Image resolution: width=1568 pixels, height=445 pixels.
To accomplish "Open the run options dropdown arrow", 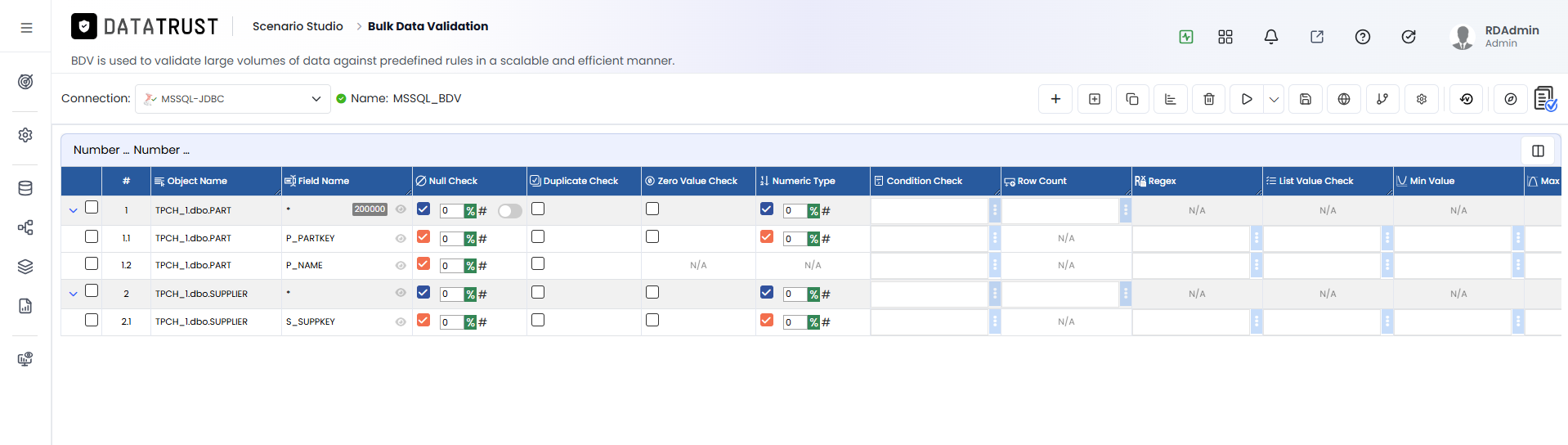I will point(1274,99).
